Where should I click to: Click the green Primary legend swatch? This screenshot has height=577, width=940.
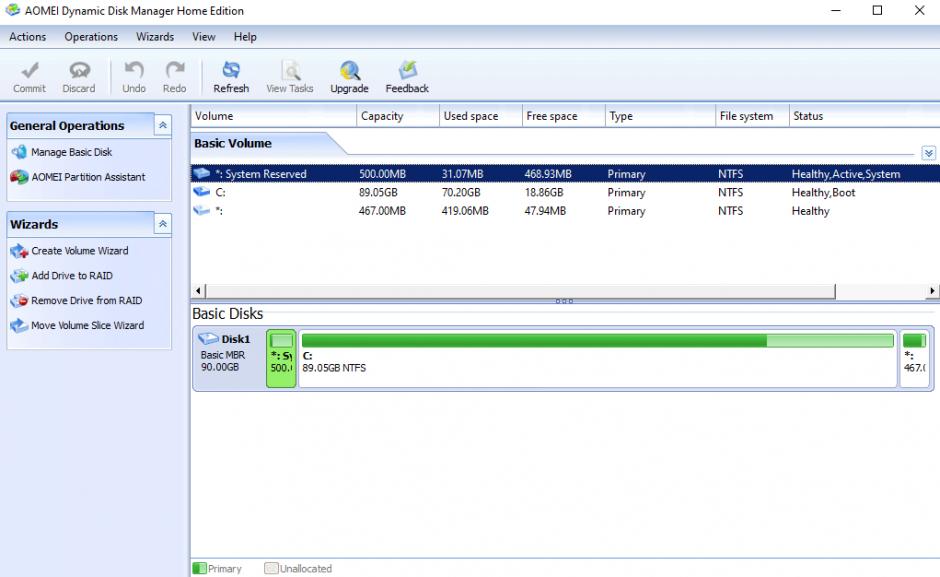[200, 568]
